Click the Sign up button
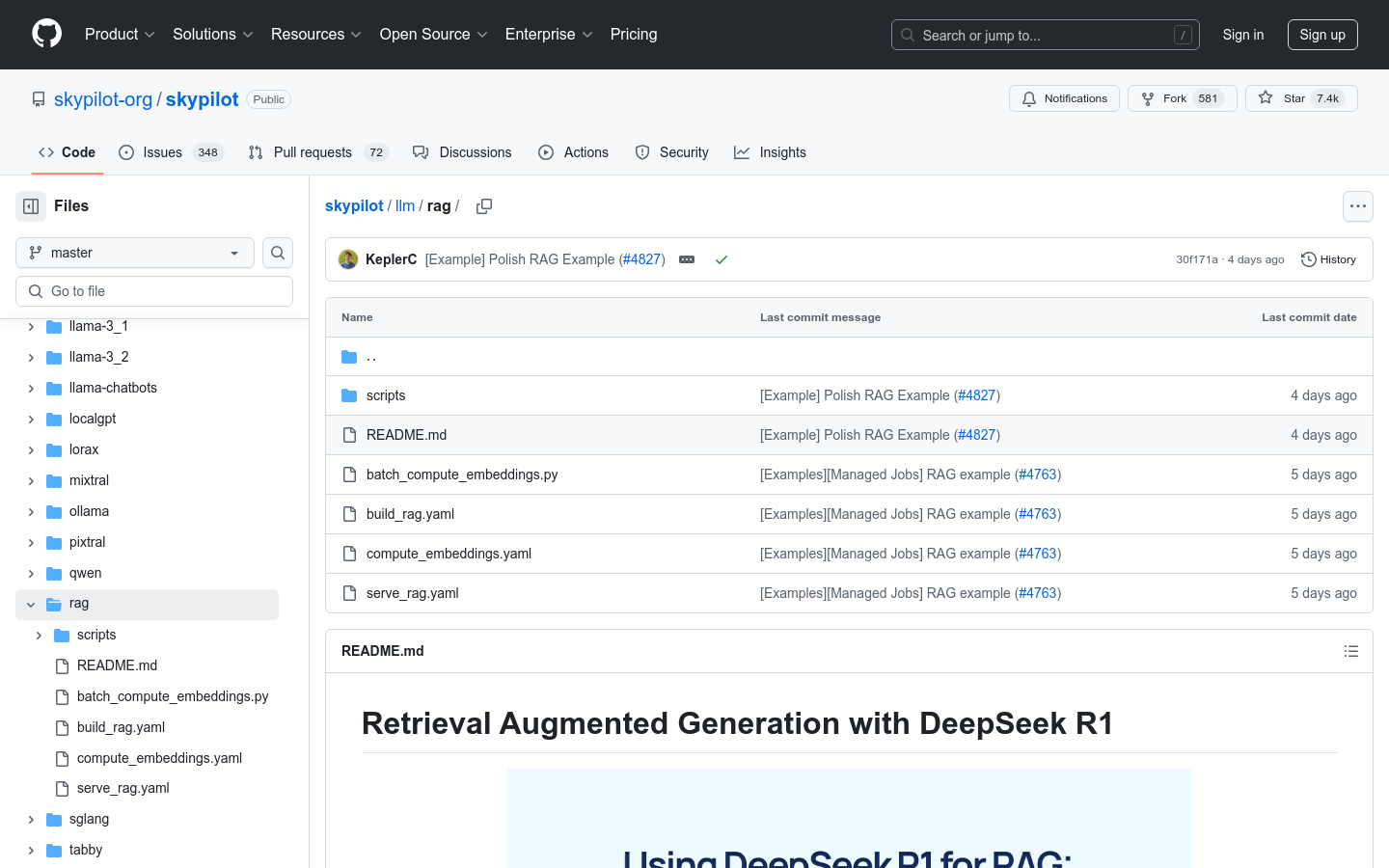Viewport: 1389px width, 868px height. pos(1321,35)
